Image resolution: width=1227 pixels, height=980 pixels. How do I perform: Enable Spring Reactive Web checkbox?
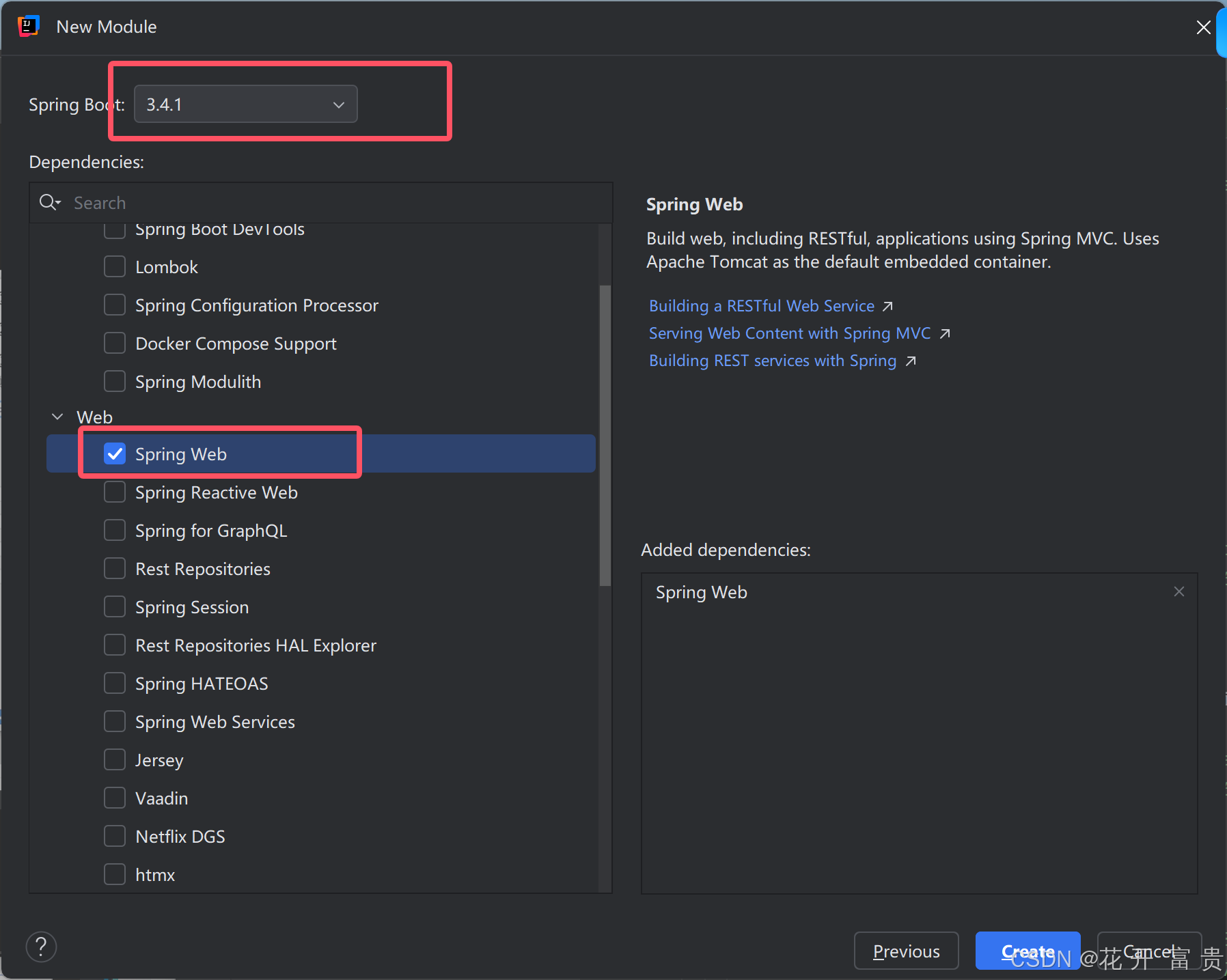click(x=115, y=492)
